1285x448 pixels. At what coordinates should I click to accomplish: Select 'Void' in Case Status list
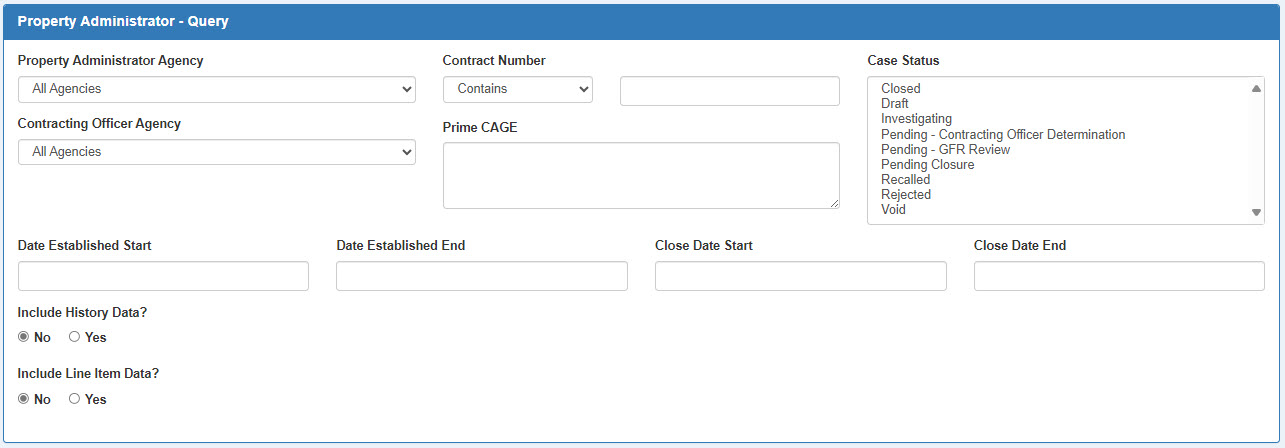[x=893, y=209]
